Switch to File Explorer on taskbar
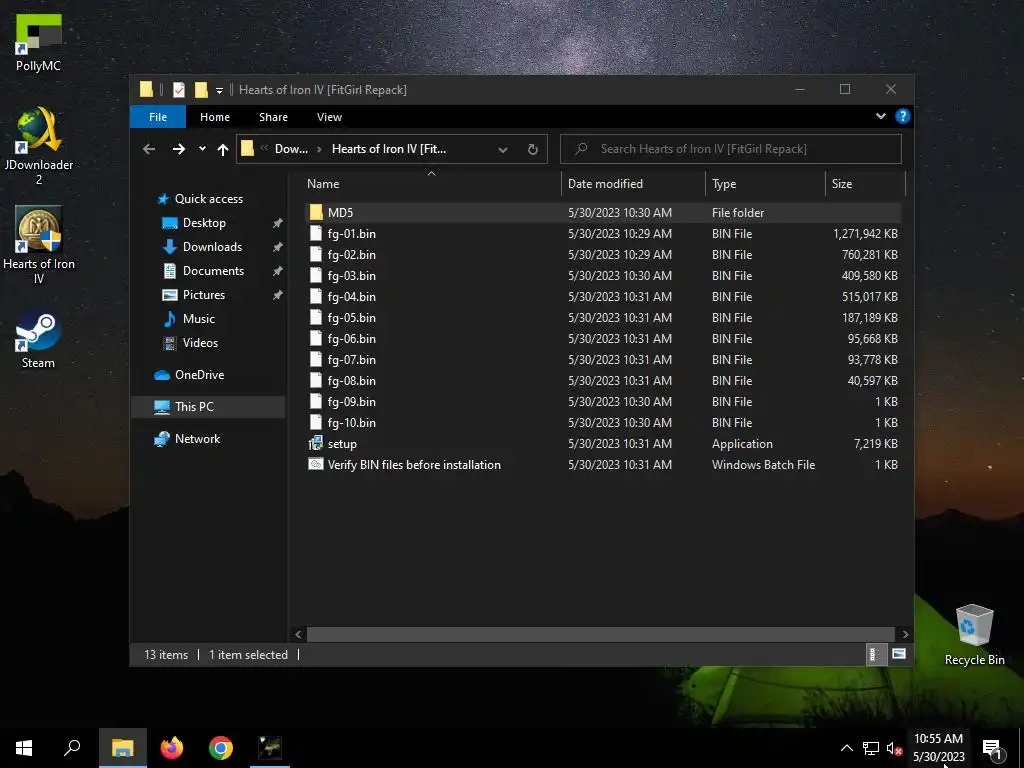Viewport: 1024px width, 768px height. coord(122,748)
